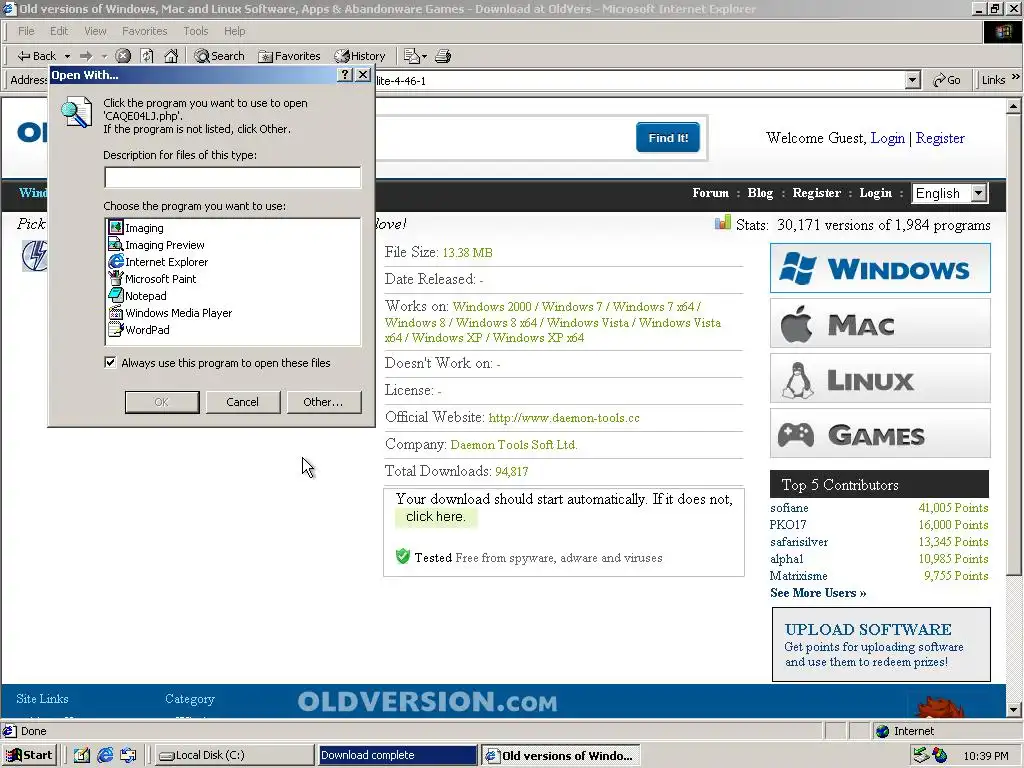Click the file type description field
Screen dimensions: 1024x768
click(232, 177)
